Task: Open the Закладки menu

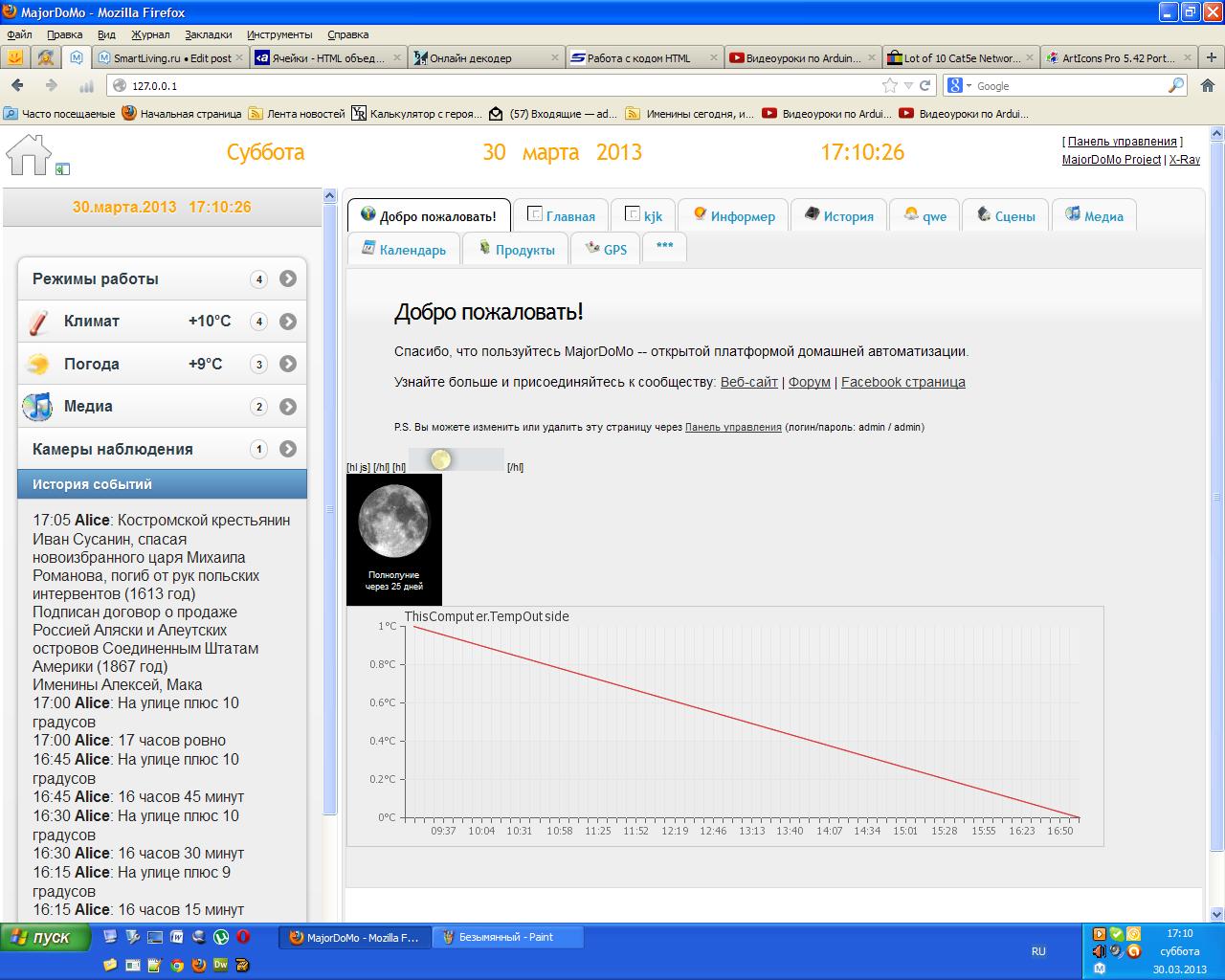Action: [208, 34]
